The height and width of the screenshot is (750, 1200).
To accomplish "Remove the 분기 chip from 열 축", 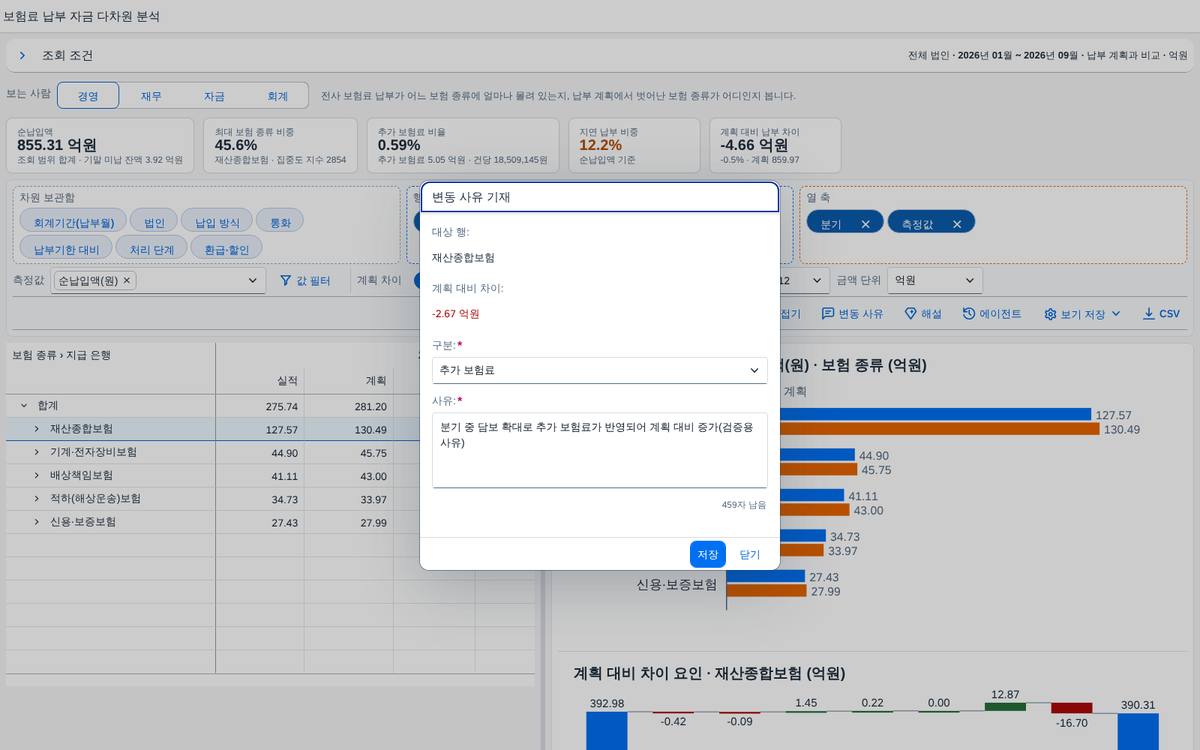I will (865, 224).
